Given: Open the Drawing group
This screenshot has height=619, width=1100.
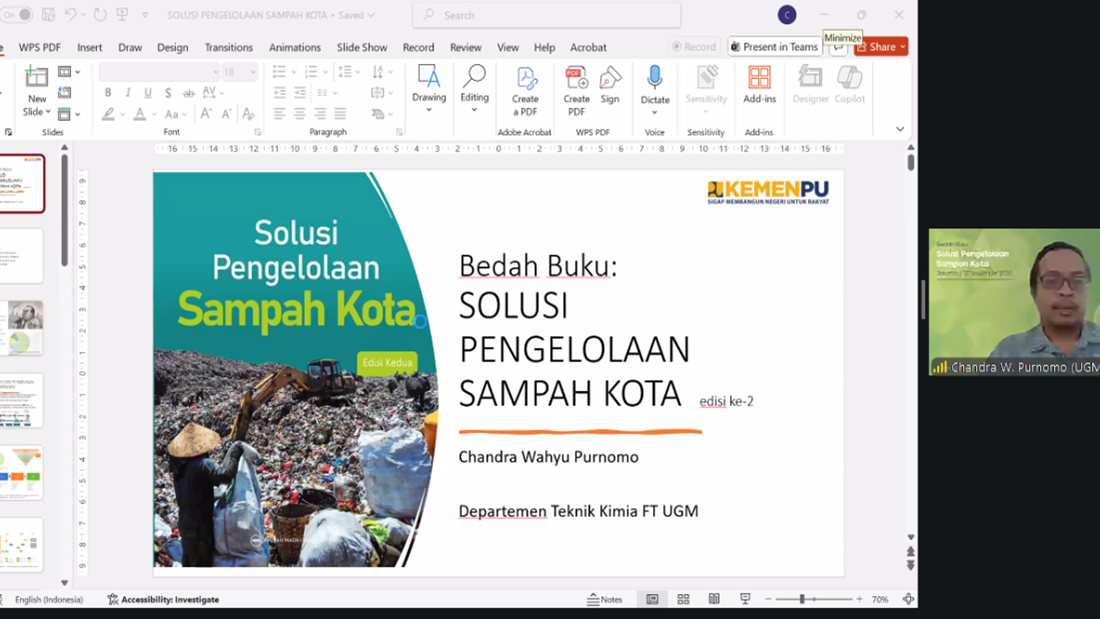Looking at the screenshot, I should [x=429, y=88].
